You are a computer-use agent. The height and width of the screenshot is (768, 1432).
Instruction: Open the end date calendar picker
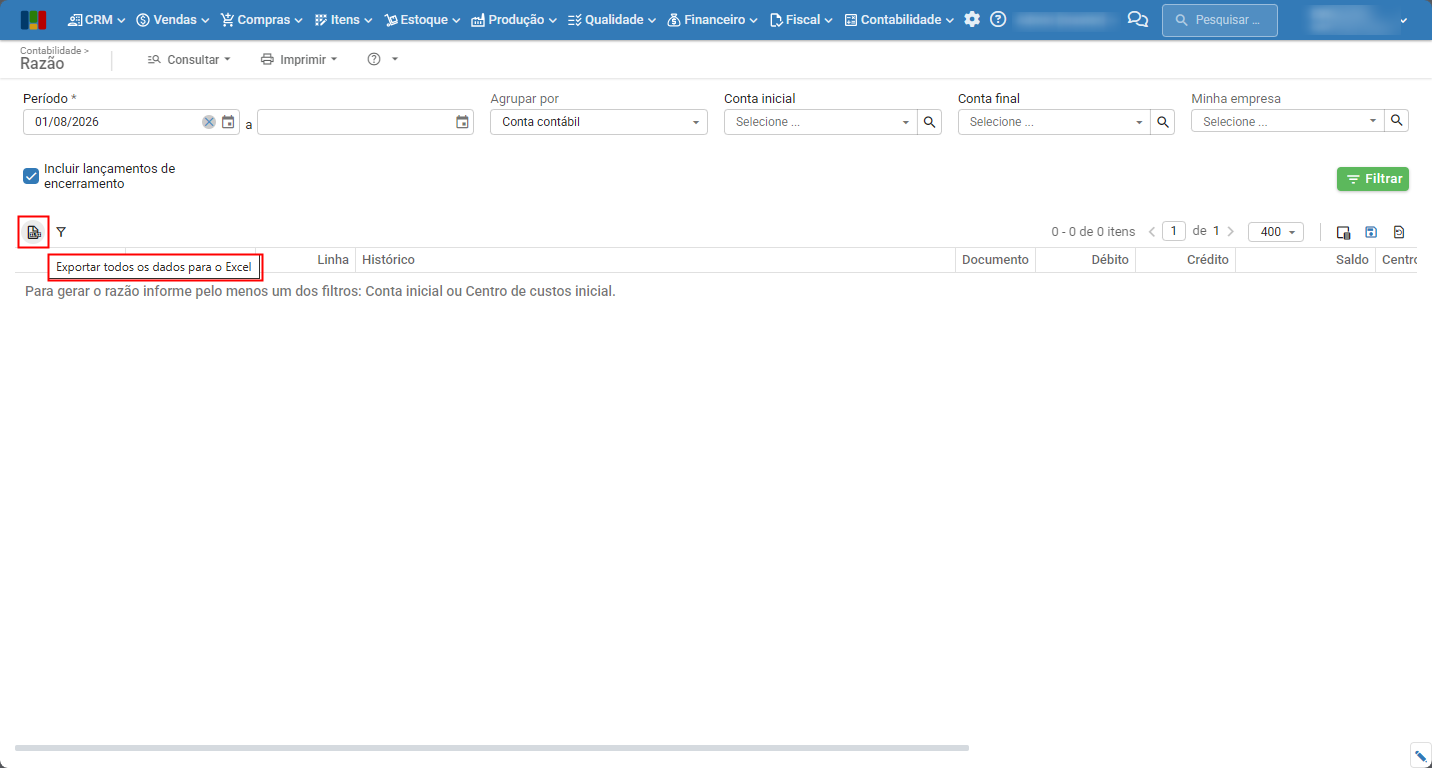(x=462, y=122)
